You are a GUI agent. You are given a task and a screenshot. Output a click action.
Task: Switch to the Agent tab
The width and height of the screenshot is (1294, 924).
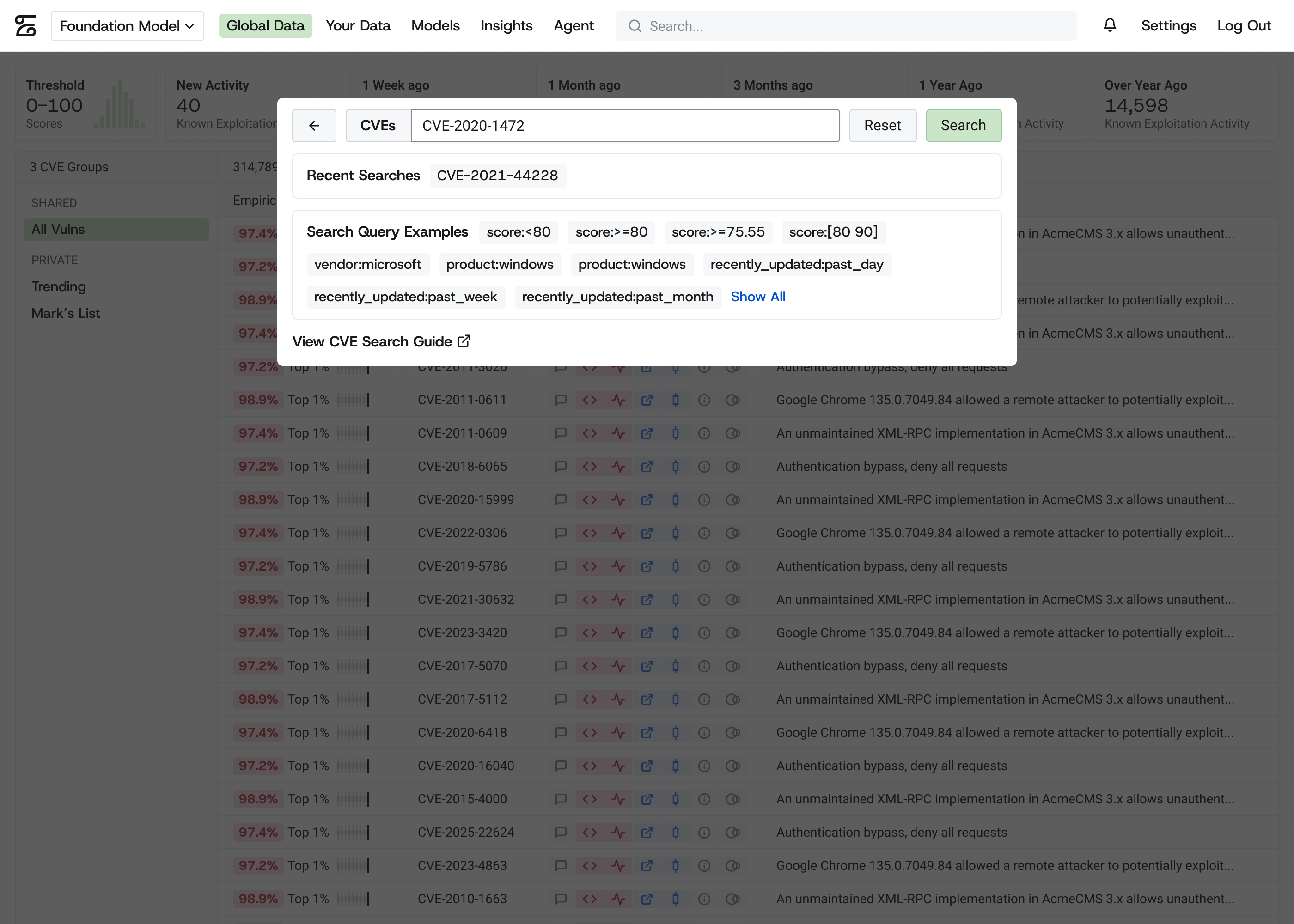coord(574,25)
